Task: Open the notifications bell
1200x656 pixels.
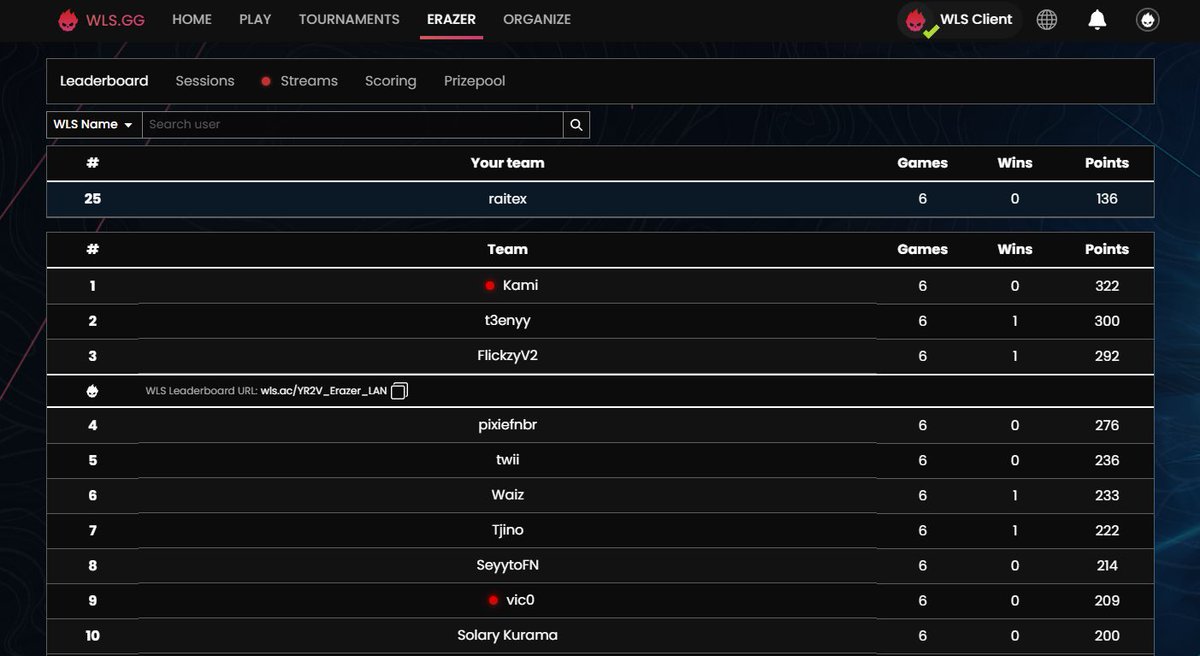Action: (1097, 19)
